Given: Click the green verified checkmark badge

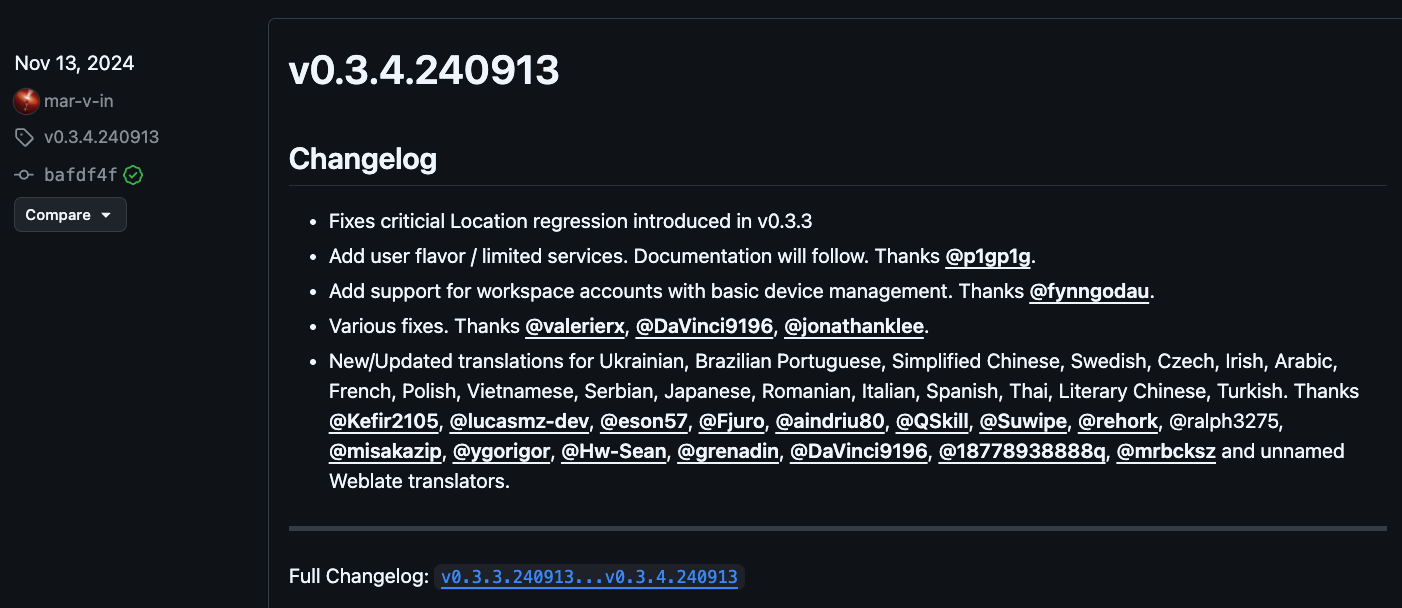Looking at the screenshot, I should pos(133,175).
